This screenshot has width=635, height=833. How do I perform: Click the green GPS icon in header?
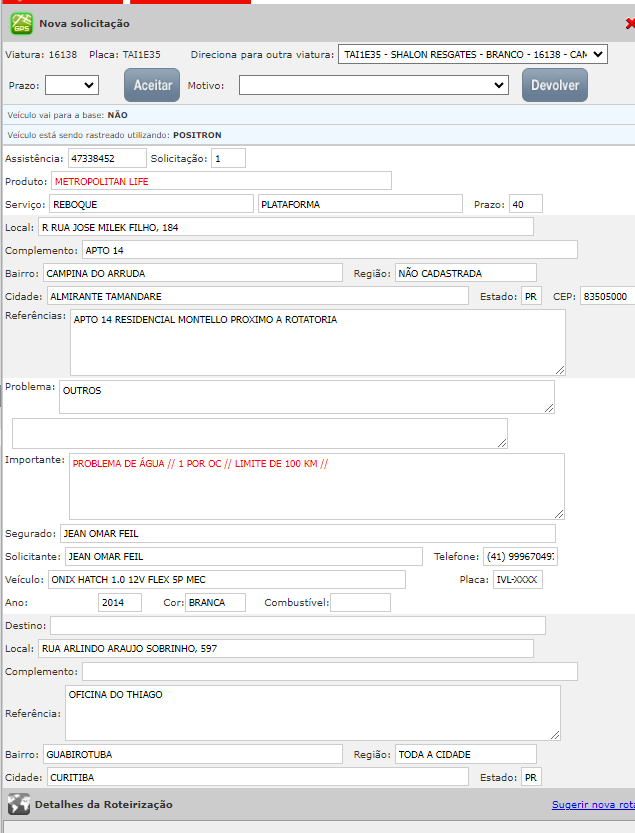(21, 23)
